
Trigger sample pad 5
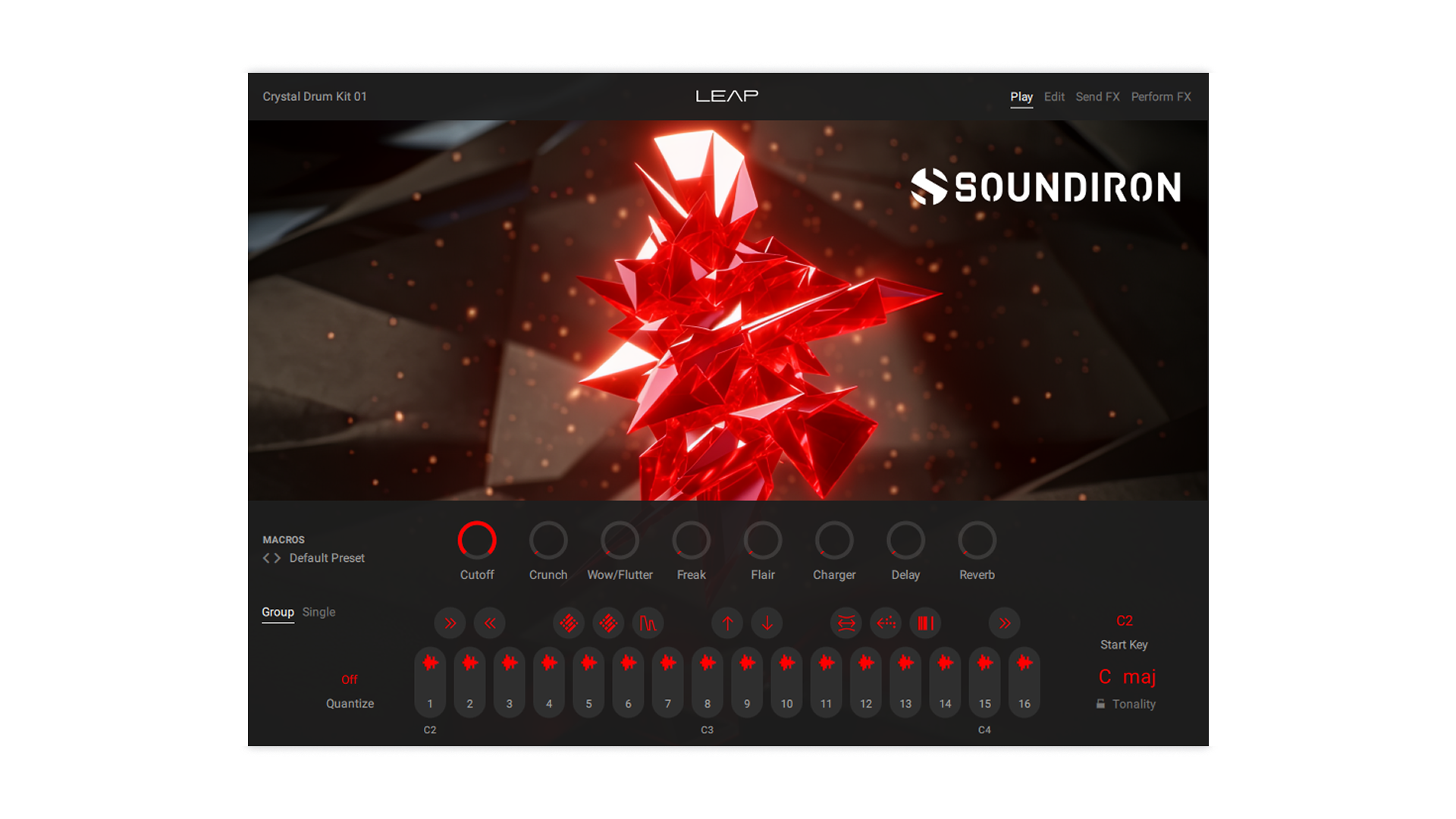588,682
